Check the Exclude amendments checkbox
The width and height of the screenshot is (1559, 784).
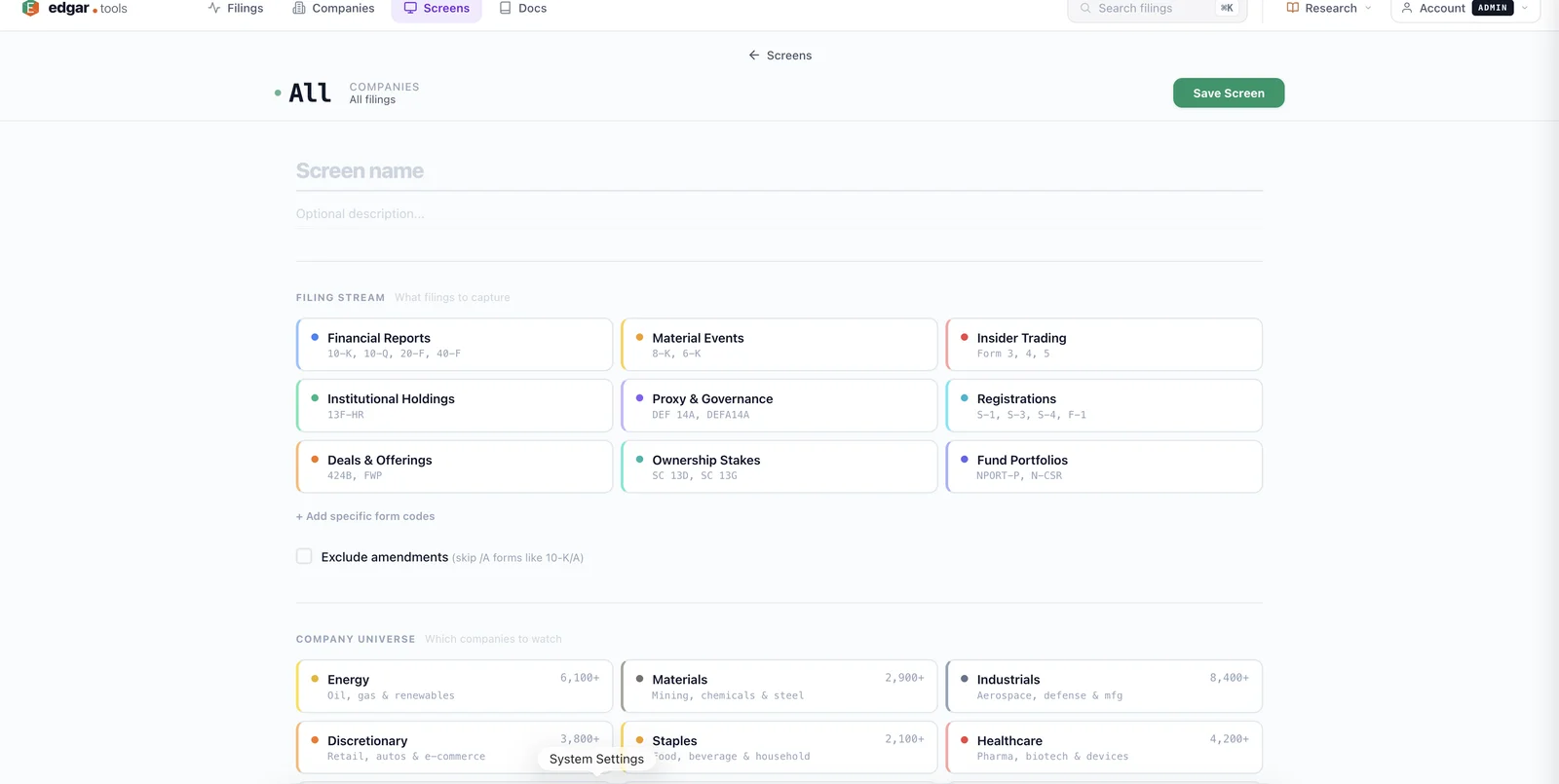[304, 556]
